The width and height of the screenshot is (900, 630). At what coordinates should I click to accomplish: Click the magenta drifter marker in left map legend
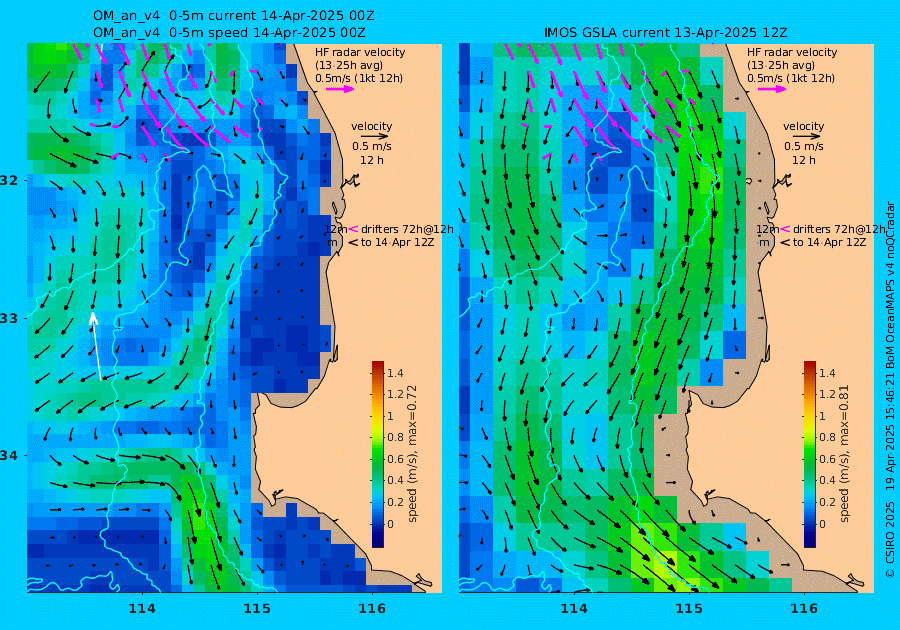pos(354,229)
